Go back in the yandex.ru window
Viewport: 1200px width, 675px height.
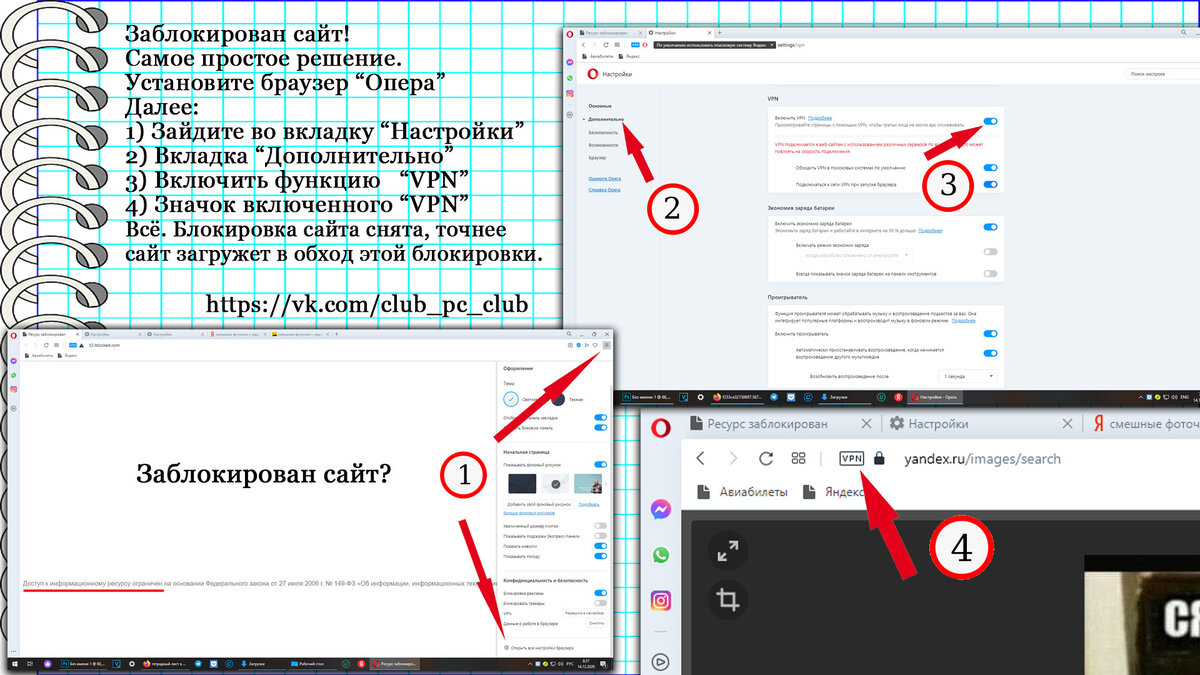point(700,458)
